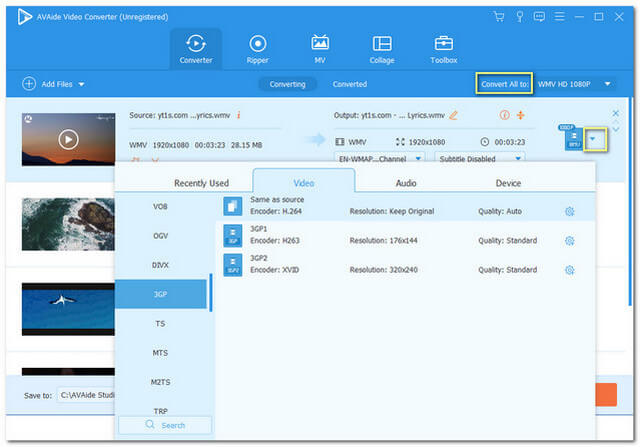Remove the first video with X icon
The width and height of the screenshot is (640, 447).
point(616,113)
